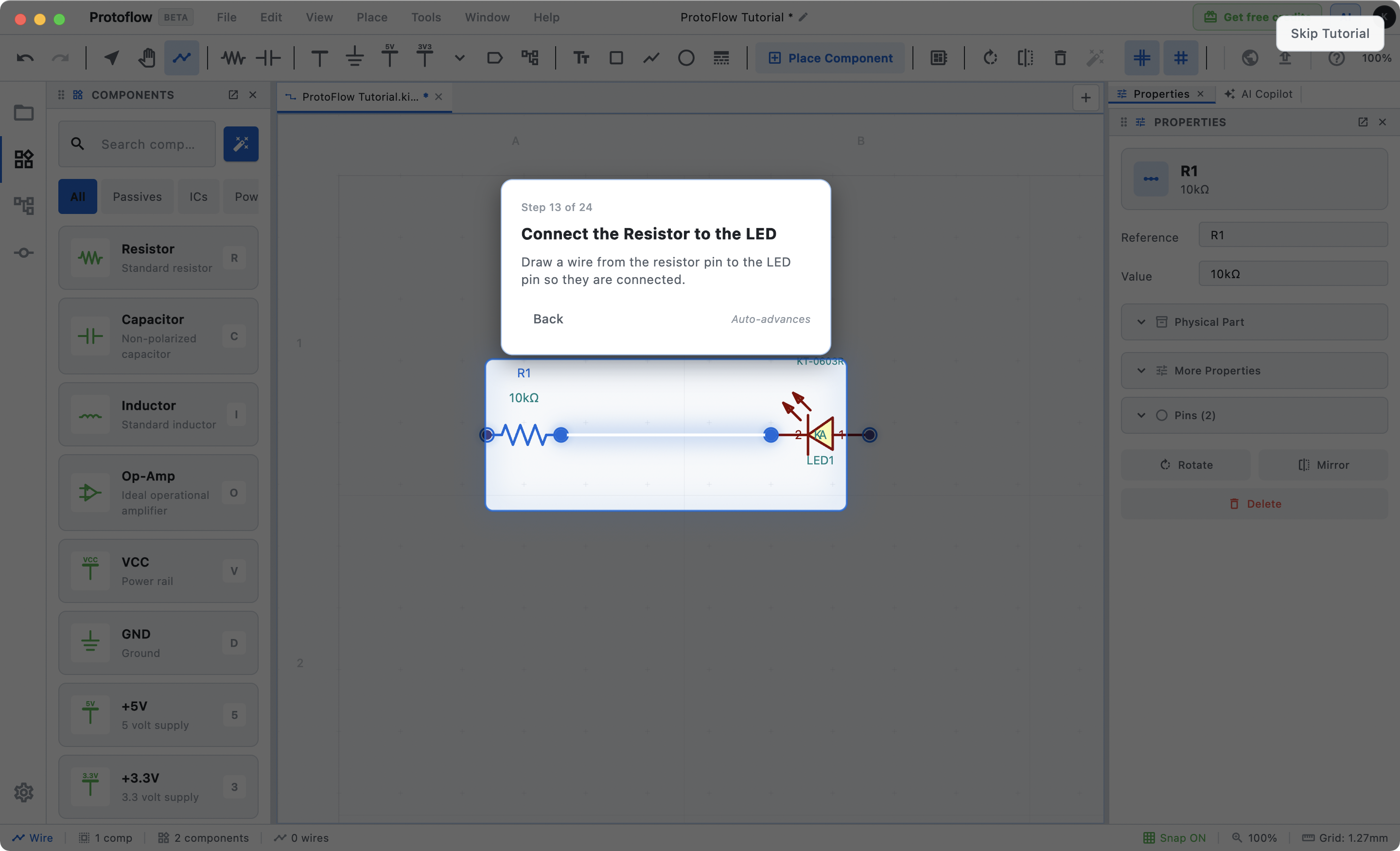The height and width of the screenshot is (851, 1400).
Task: Click the Mirror button in Properties
Action: pos(1324,465)
